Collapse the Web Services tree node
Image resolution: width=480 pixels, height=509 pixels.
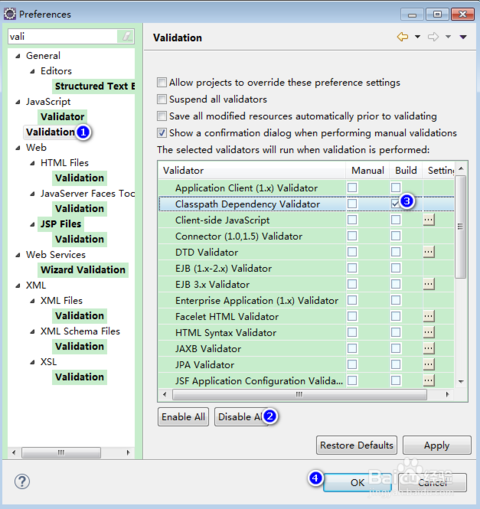[18, 255]
